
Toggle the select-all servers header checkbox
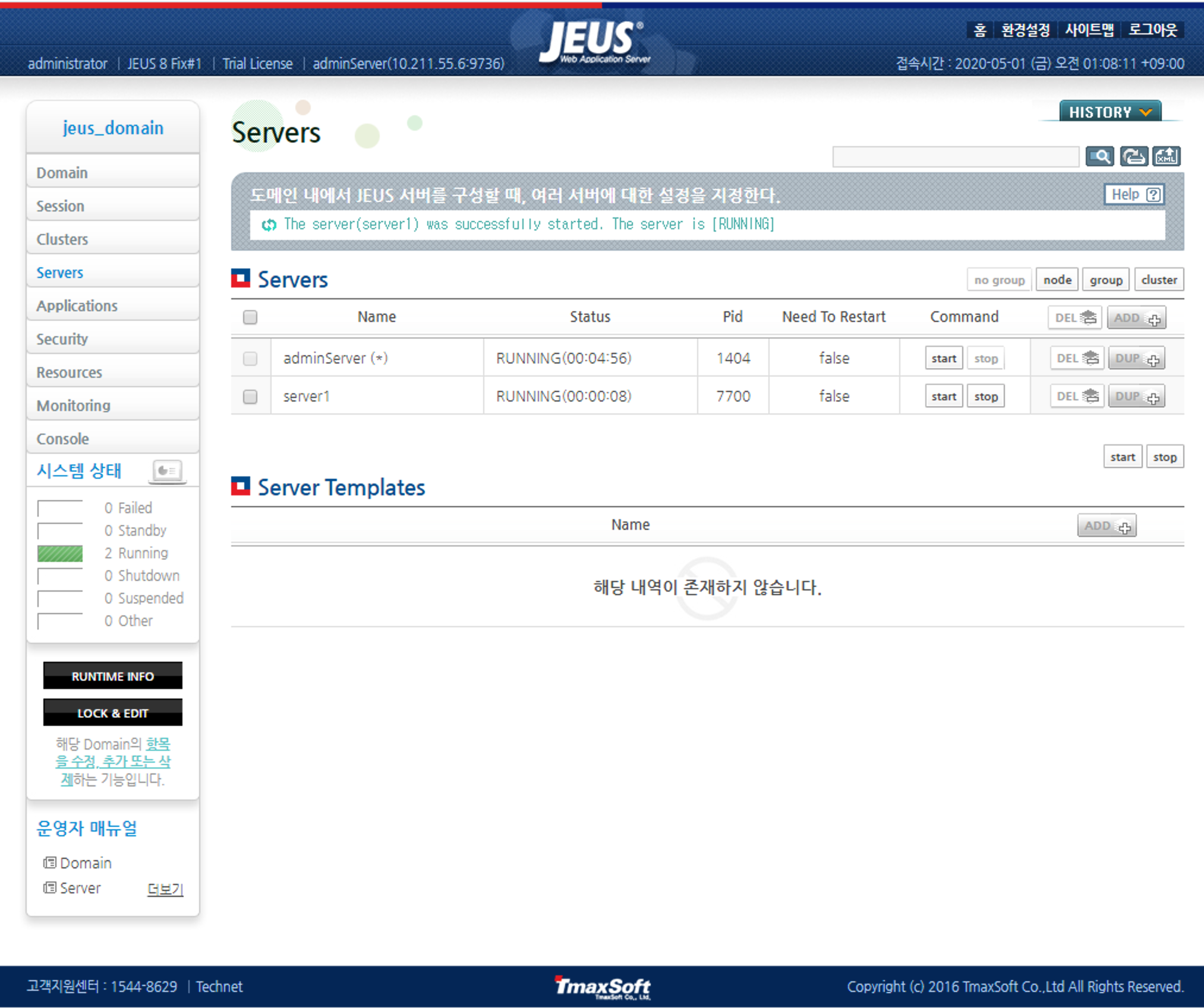point(250,317)
